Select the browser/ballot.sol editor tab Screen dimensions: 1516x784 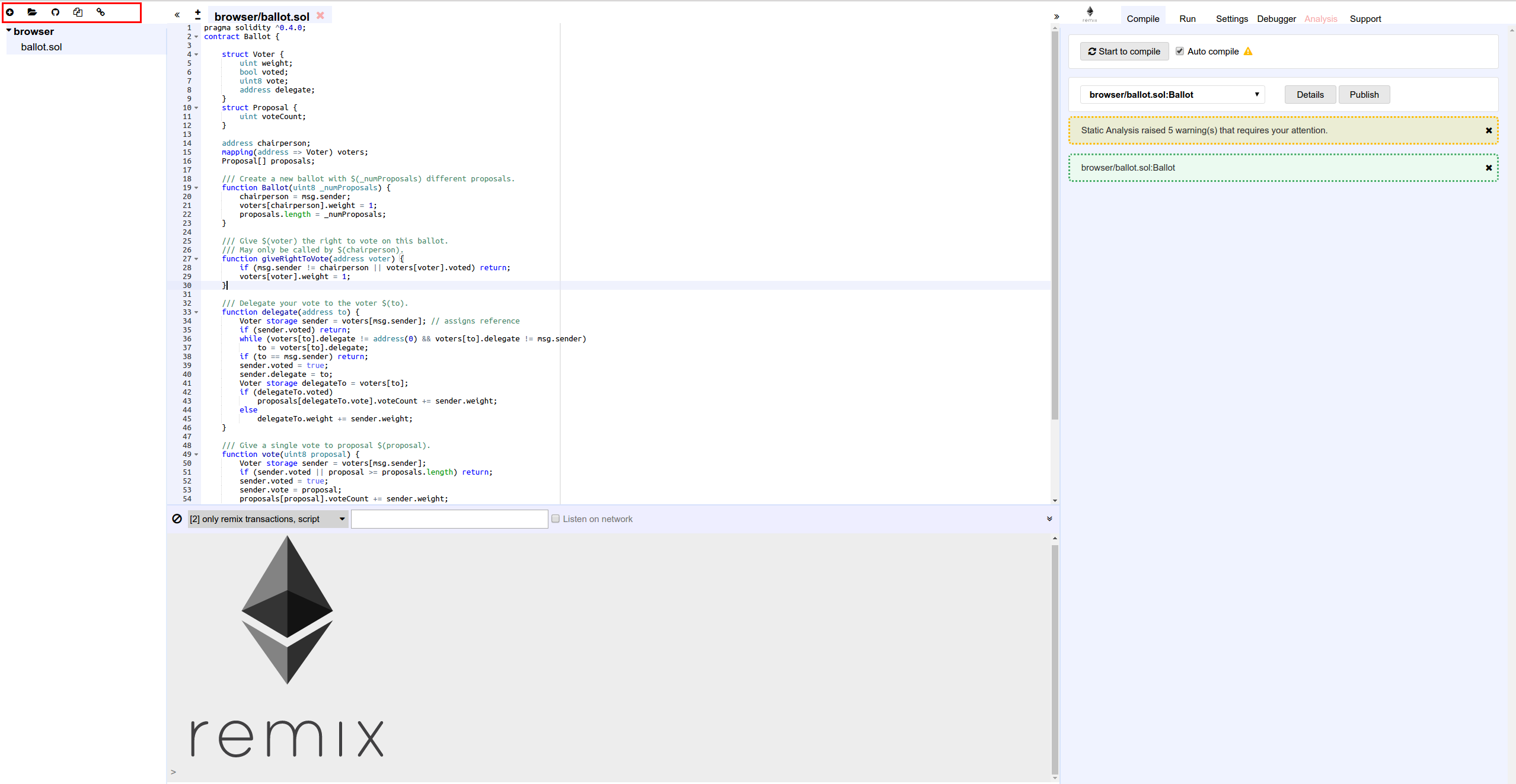pyautogui.click(x=261, y=17)
